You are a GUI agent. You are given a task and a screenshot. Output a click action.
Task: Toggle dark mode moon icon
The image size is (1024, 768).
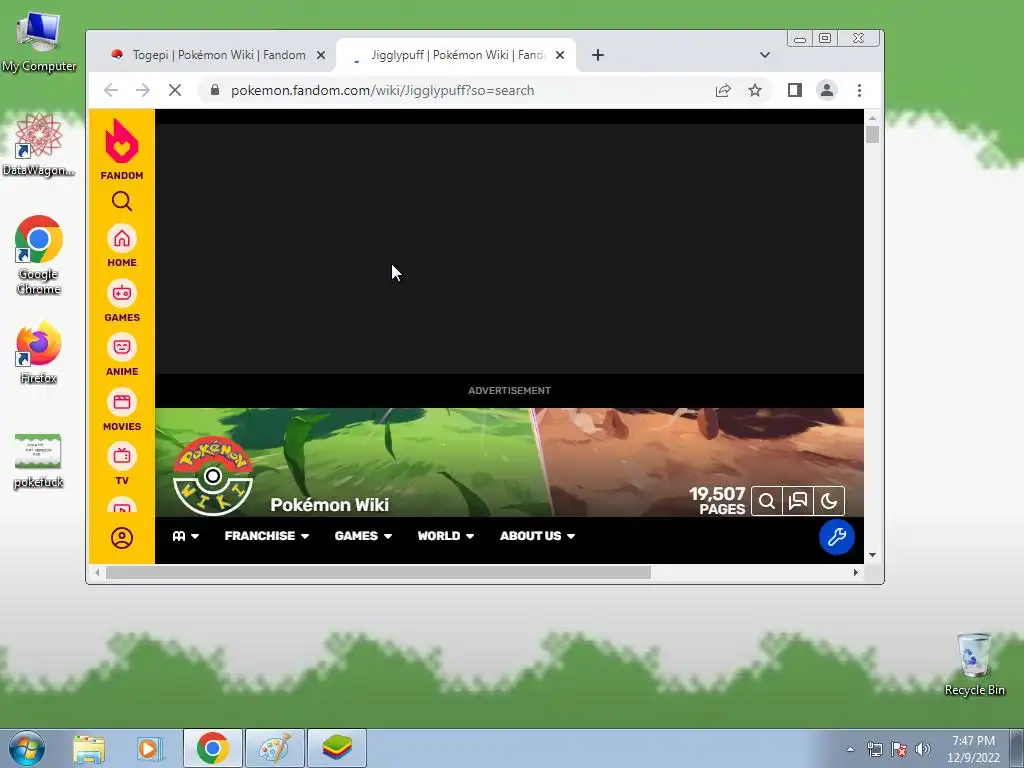829,502
